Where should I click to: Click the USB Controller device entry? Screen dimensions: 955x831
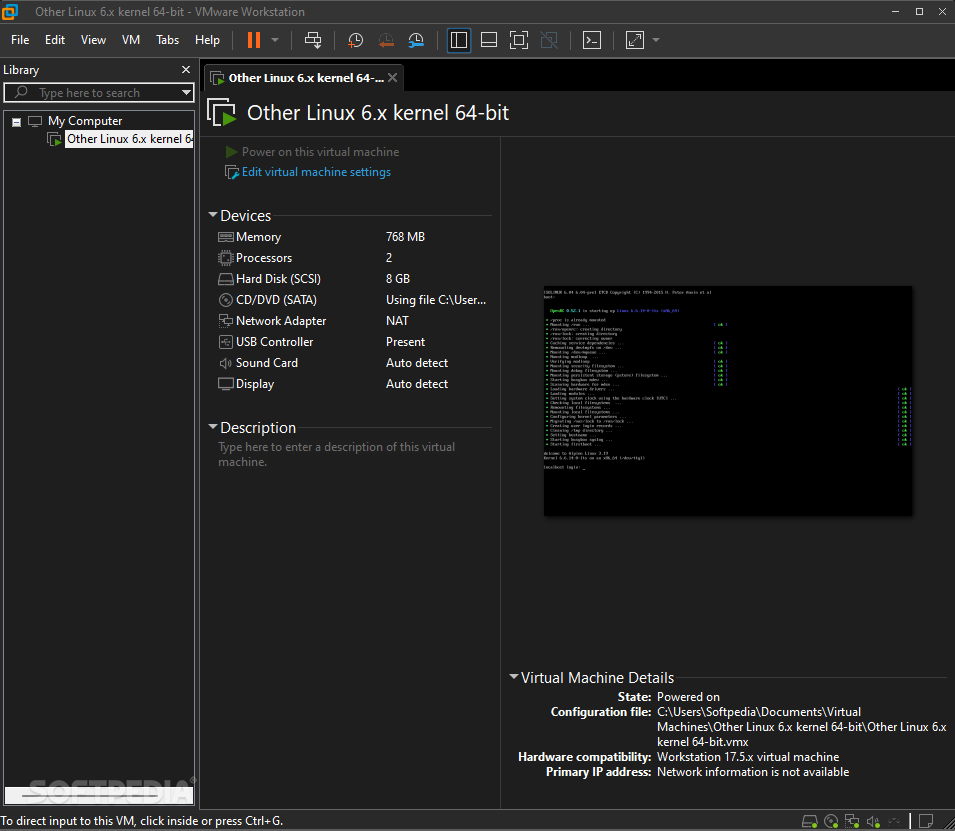coord(274,342)
